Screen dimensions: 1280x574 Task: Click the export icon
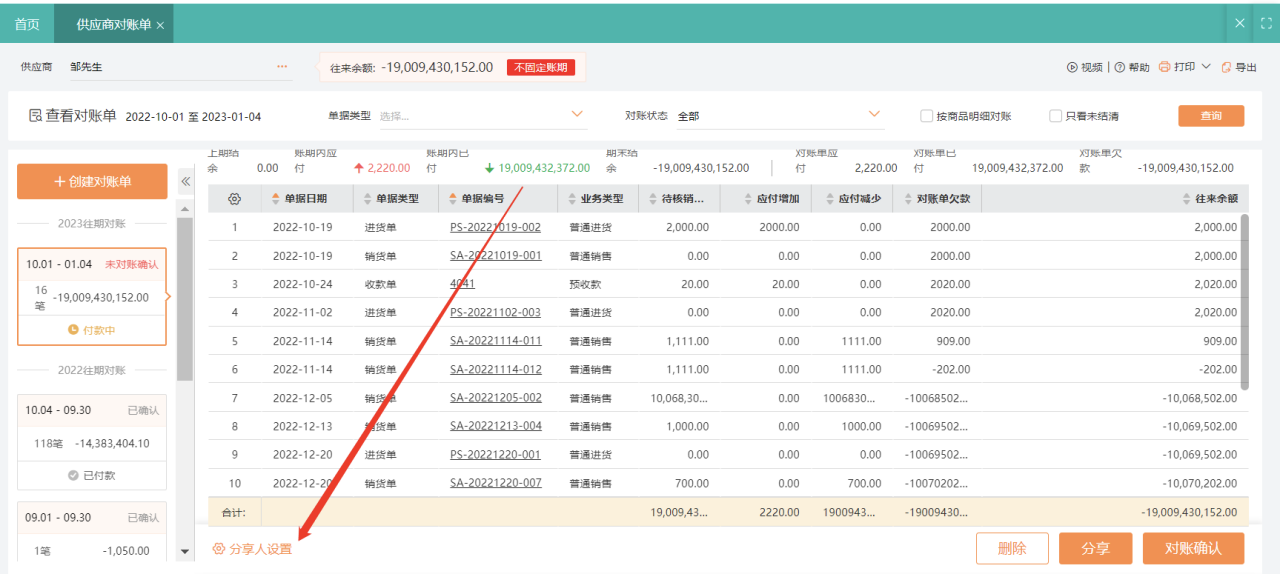coord(1227,67)
